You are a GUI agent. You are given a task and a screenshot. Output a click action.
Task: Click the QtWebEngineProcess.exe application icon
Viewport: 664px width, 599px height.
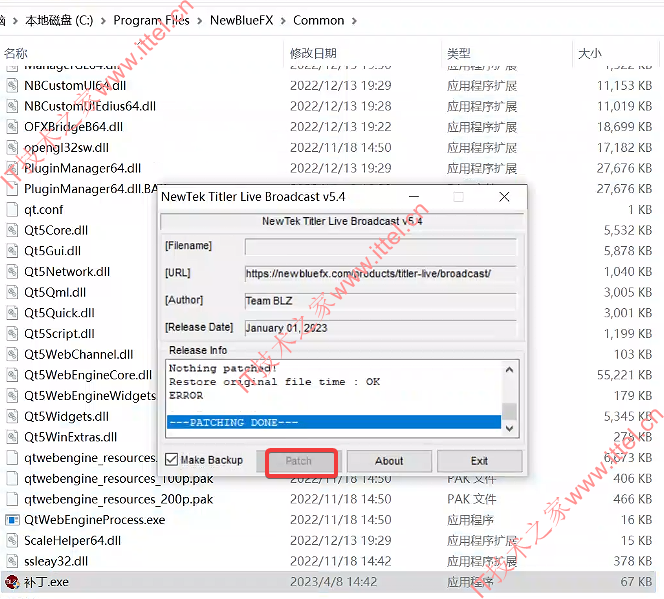click(12, 520)
